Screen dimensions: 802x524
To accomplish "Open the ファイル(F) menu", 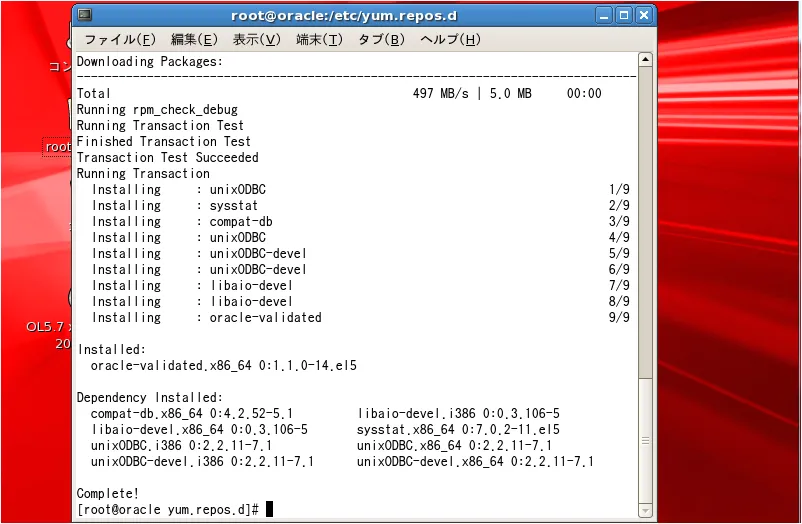I will 120,39.
